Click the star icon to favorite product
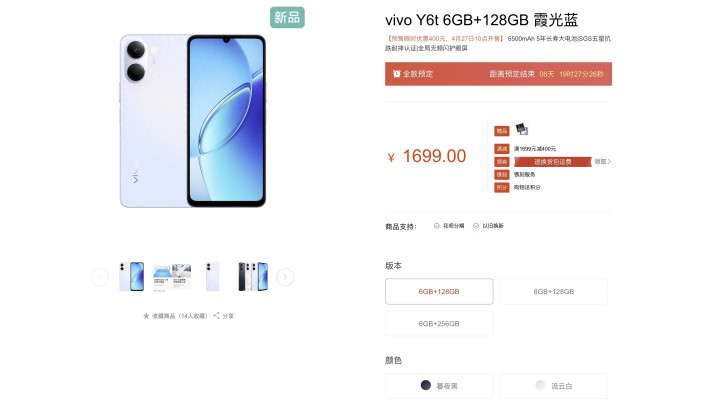The height and width of the screenshot is (404, 719). click(146, 316)
